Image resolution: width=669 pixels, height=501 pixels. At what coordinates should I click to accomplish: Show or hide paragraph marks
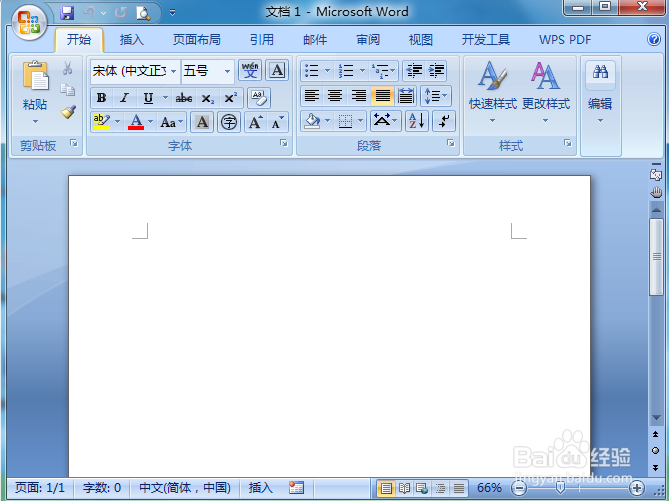tap(444, 121)
